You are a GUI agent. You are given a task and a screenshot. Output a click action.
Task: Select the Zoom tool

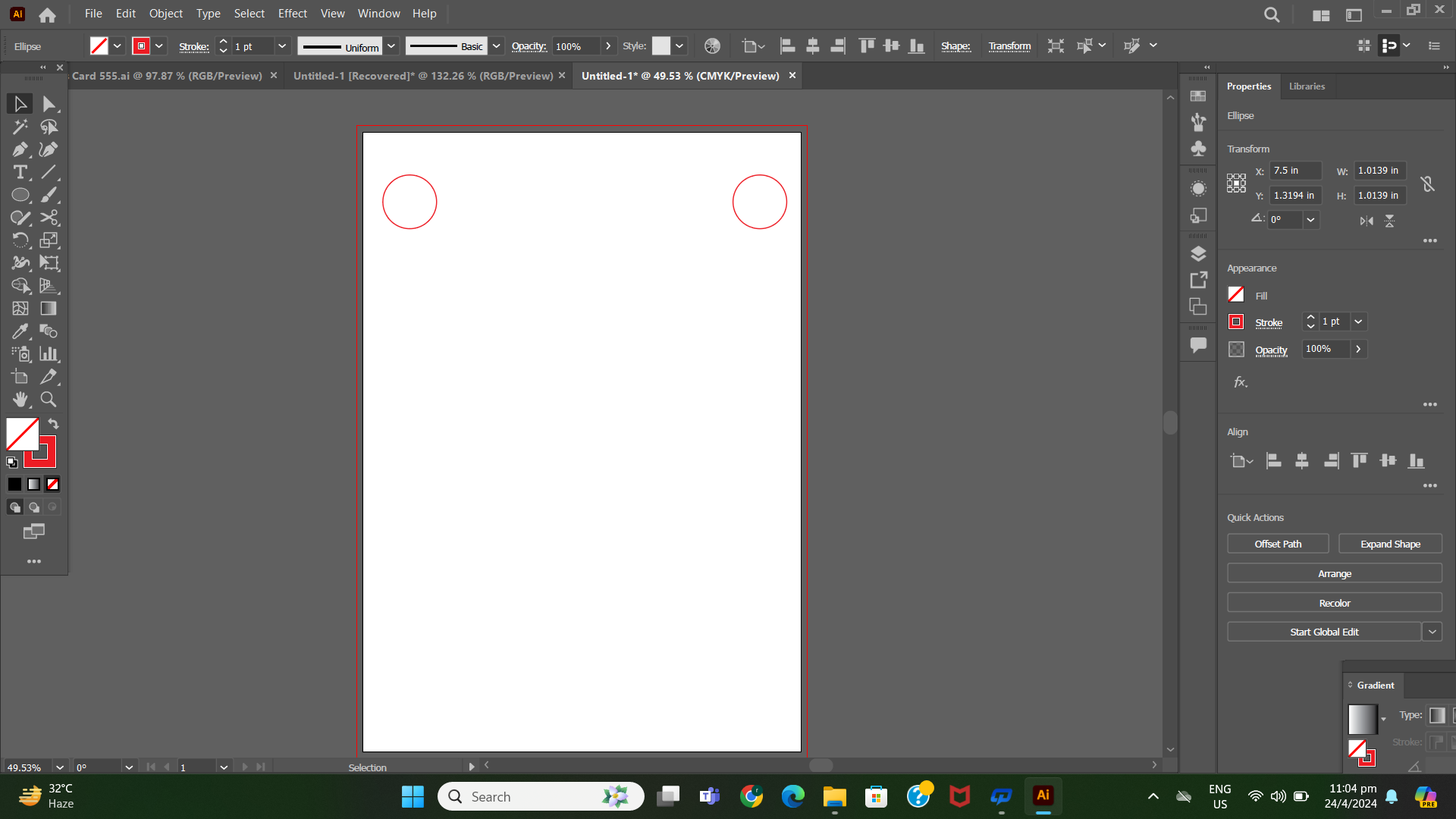(49, 400)
